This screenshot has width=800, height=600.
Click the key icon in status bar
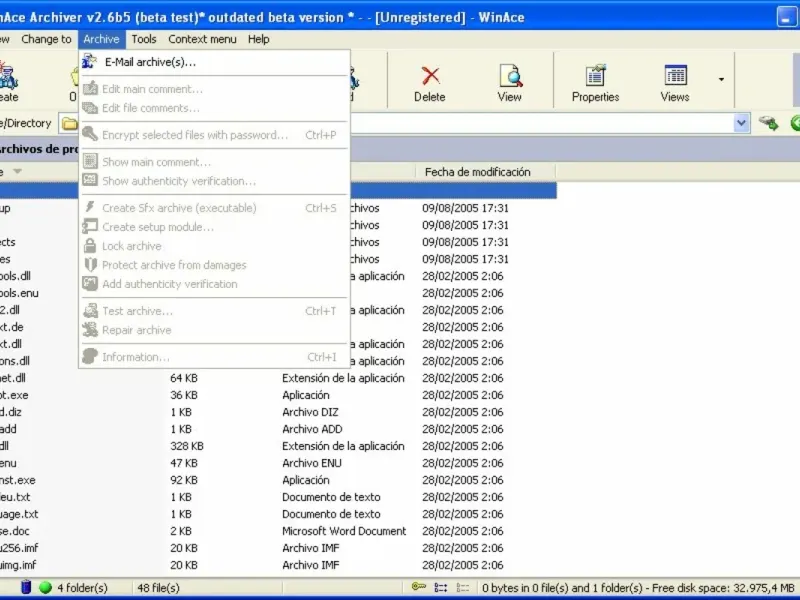[x=419, y=587]
